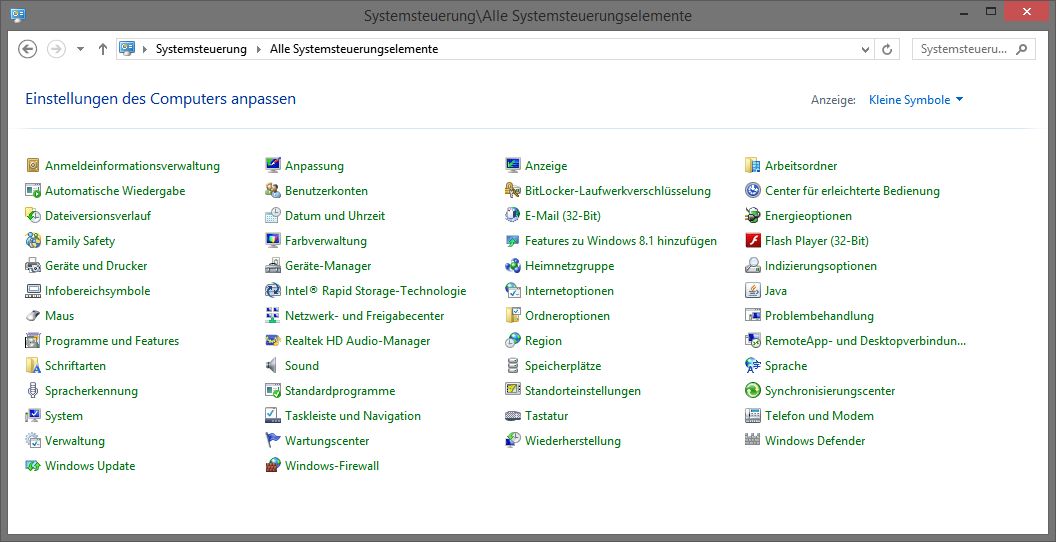Open RemoteApp- und Desktopverbindungen link

(x=865, y=341)
